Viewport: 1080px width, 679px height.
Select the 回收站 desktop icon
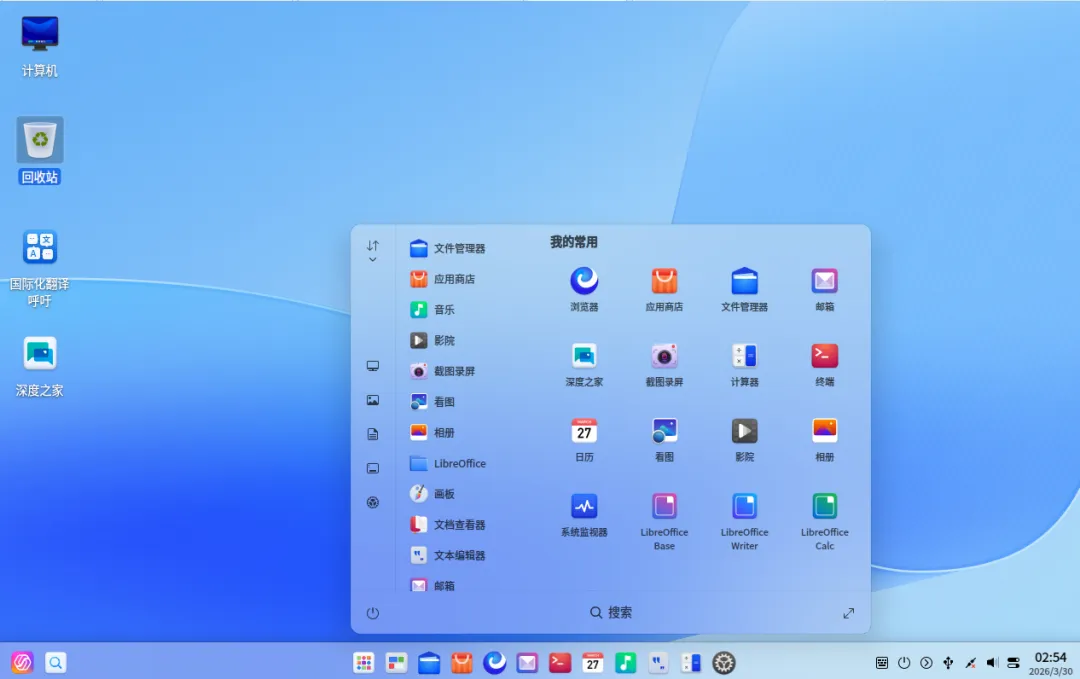click(40, 150)
